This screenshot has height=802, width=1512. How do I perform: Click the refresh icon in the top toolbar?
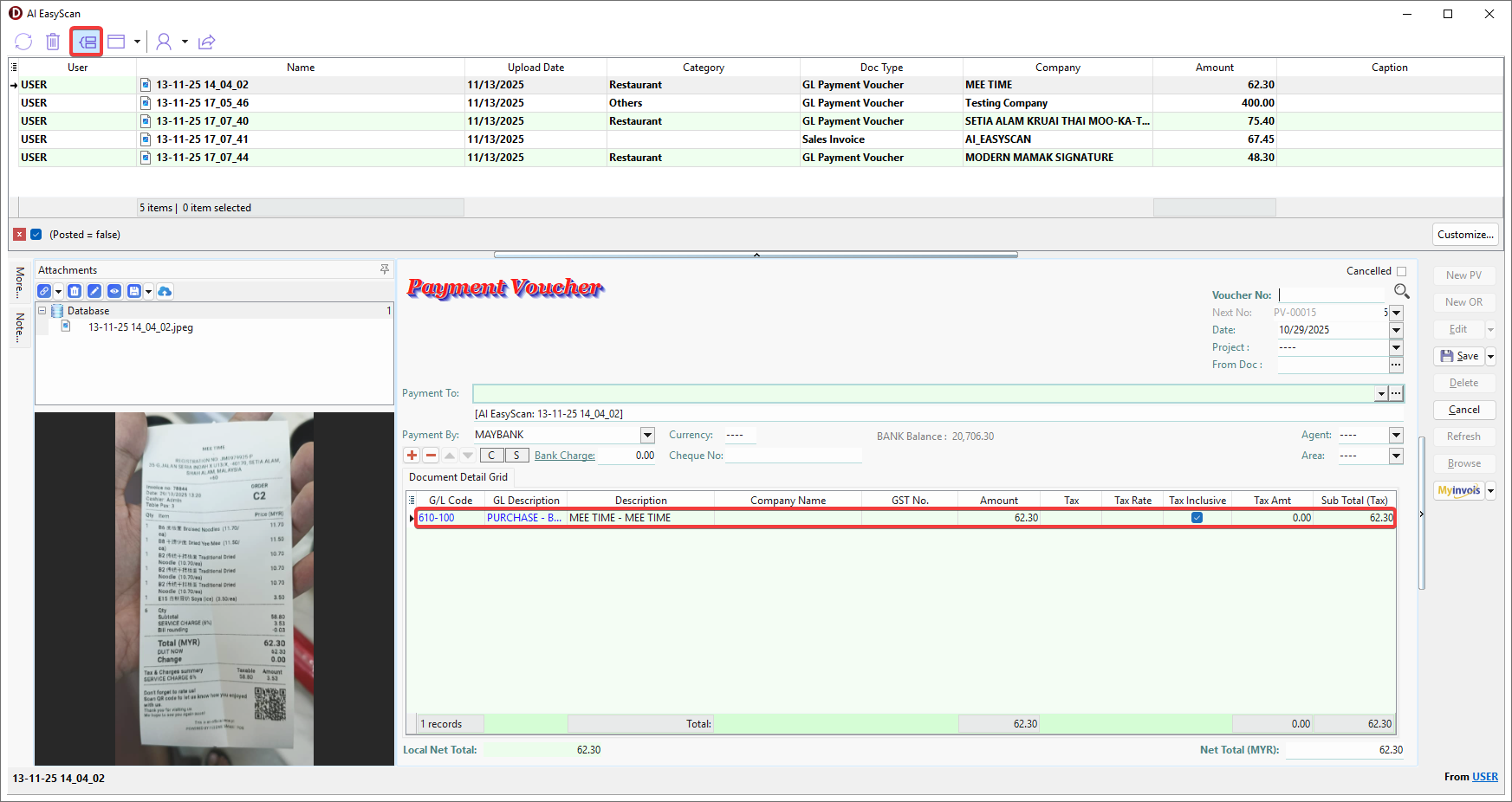pyautogui.click(x=23, y=42)
